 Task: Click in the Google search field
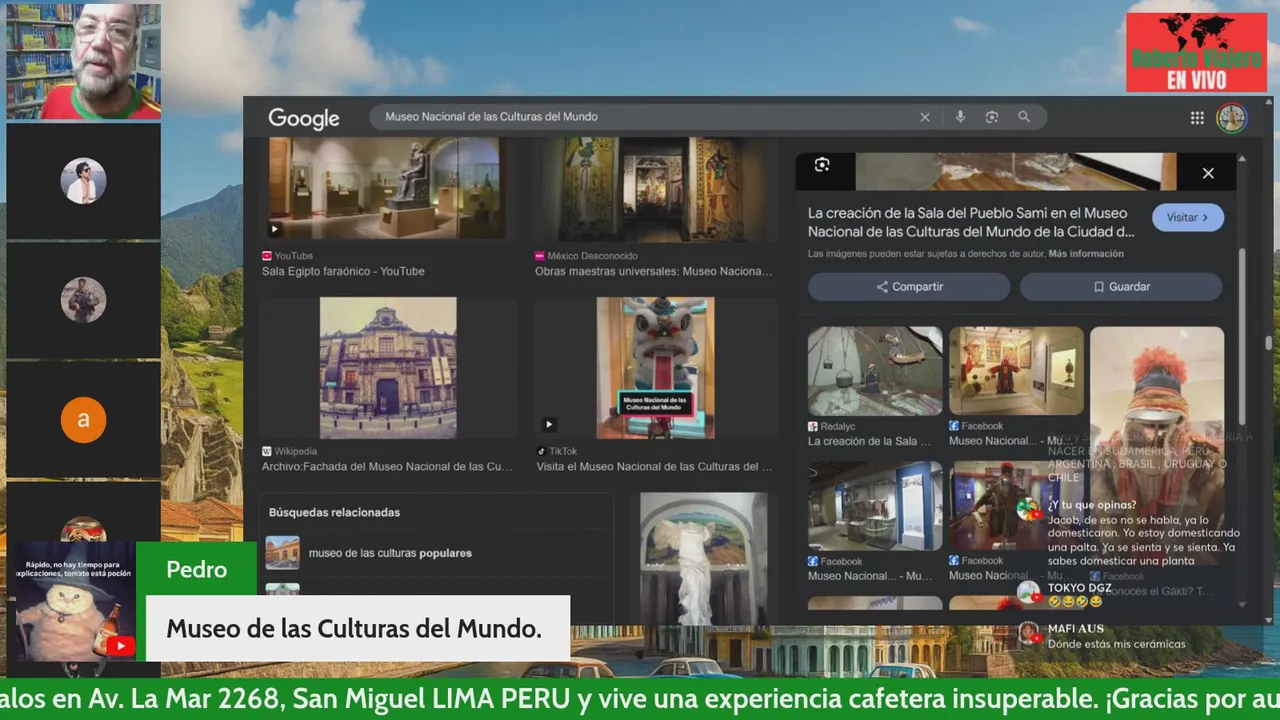(x=645, y=117)
